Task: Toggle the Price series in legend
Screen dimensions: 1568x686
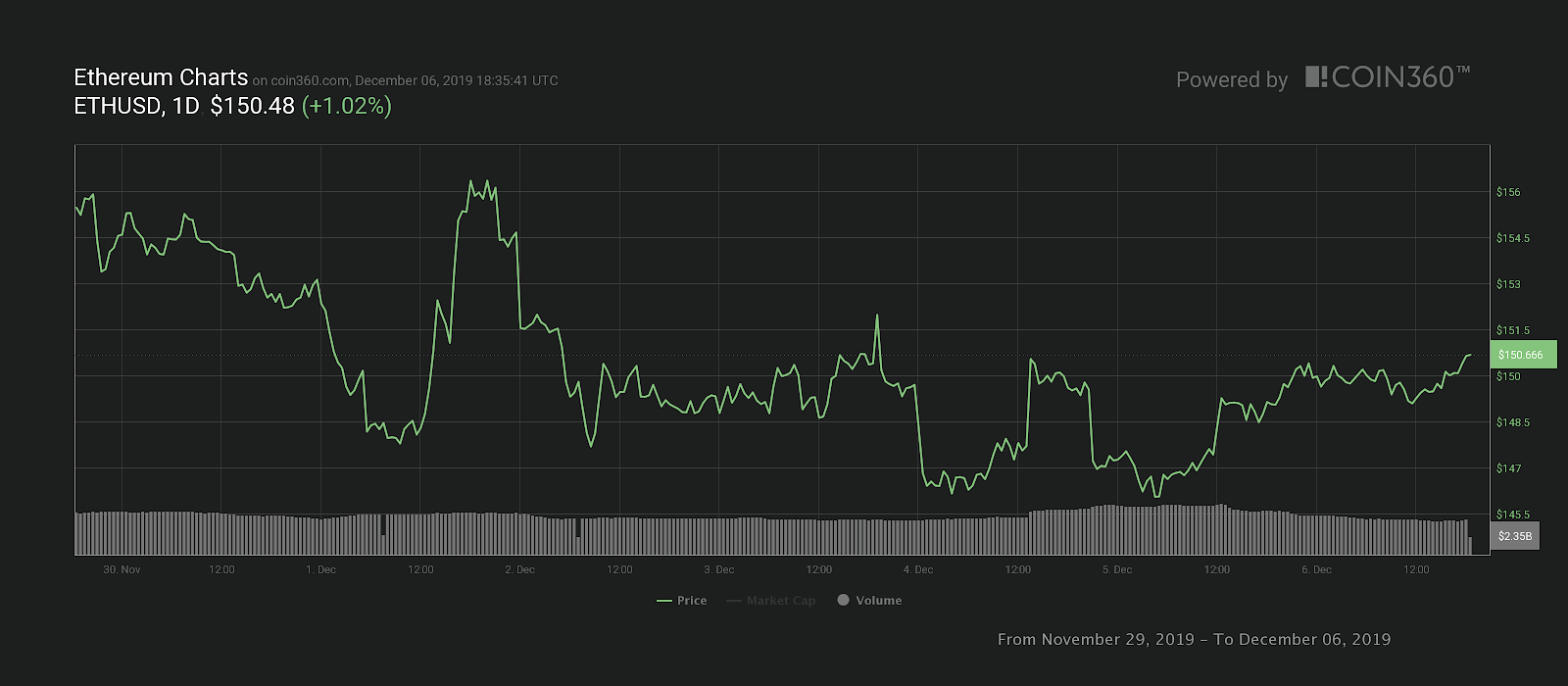Action: [682, 601]
